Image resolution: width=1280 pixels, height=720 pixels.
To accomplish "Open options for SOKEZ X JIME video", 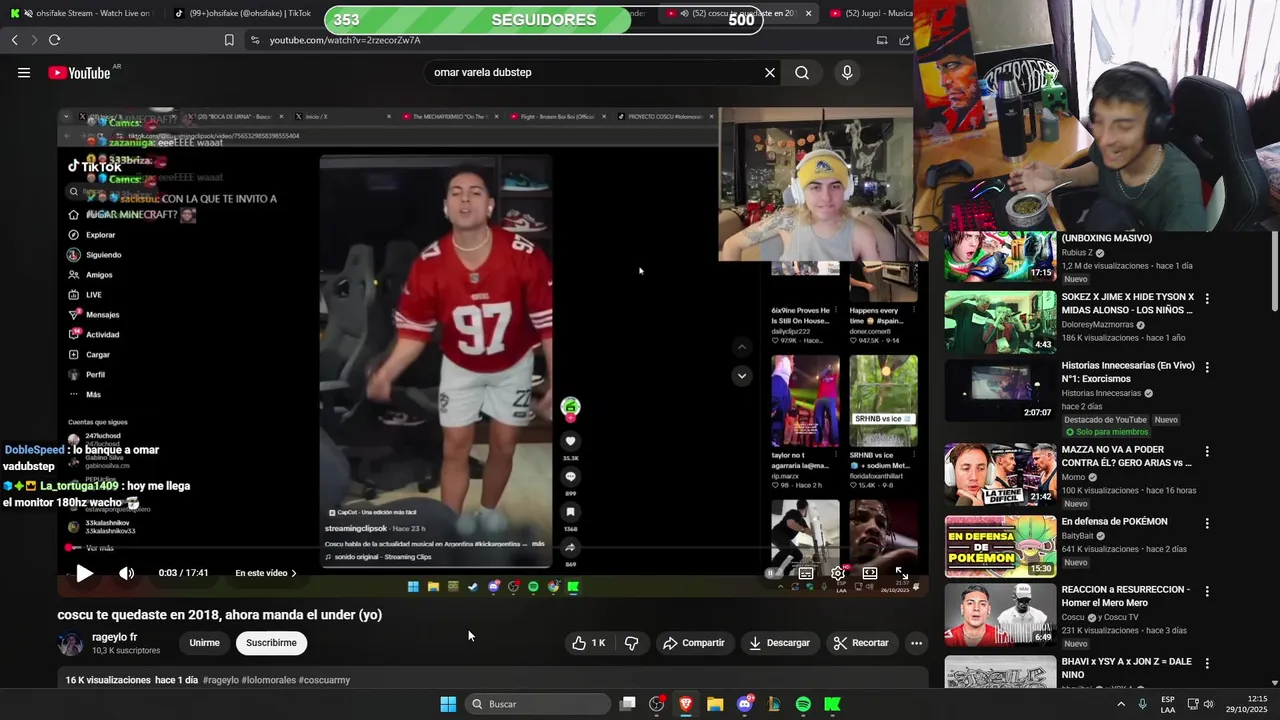I will [1207, 298].
